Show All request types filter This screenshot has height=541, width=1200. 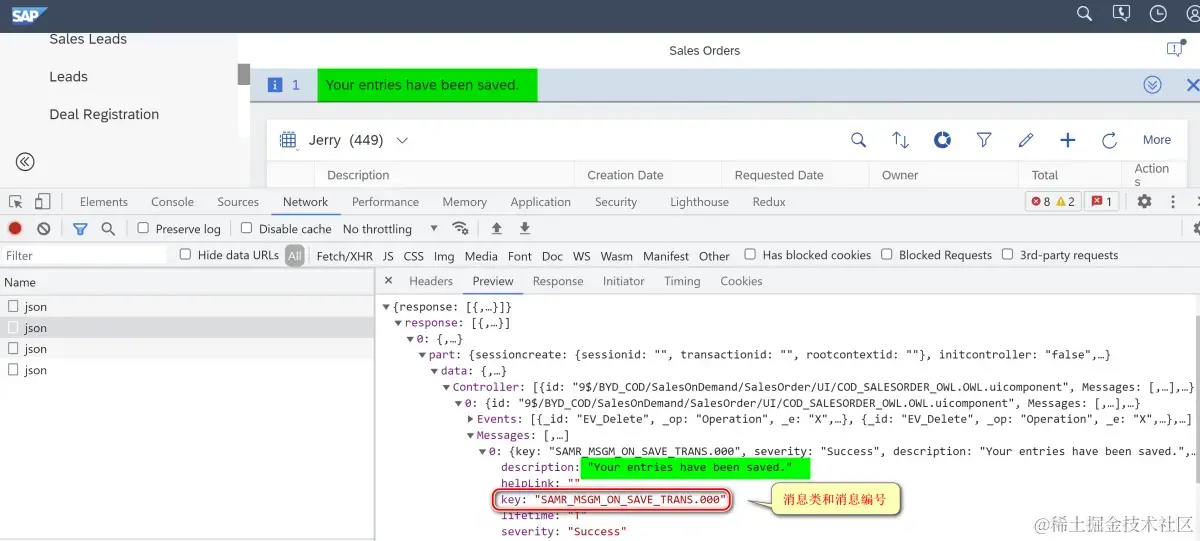pyautogui.click(x=295, y=256)
